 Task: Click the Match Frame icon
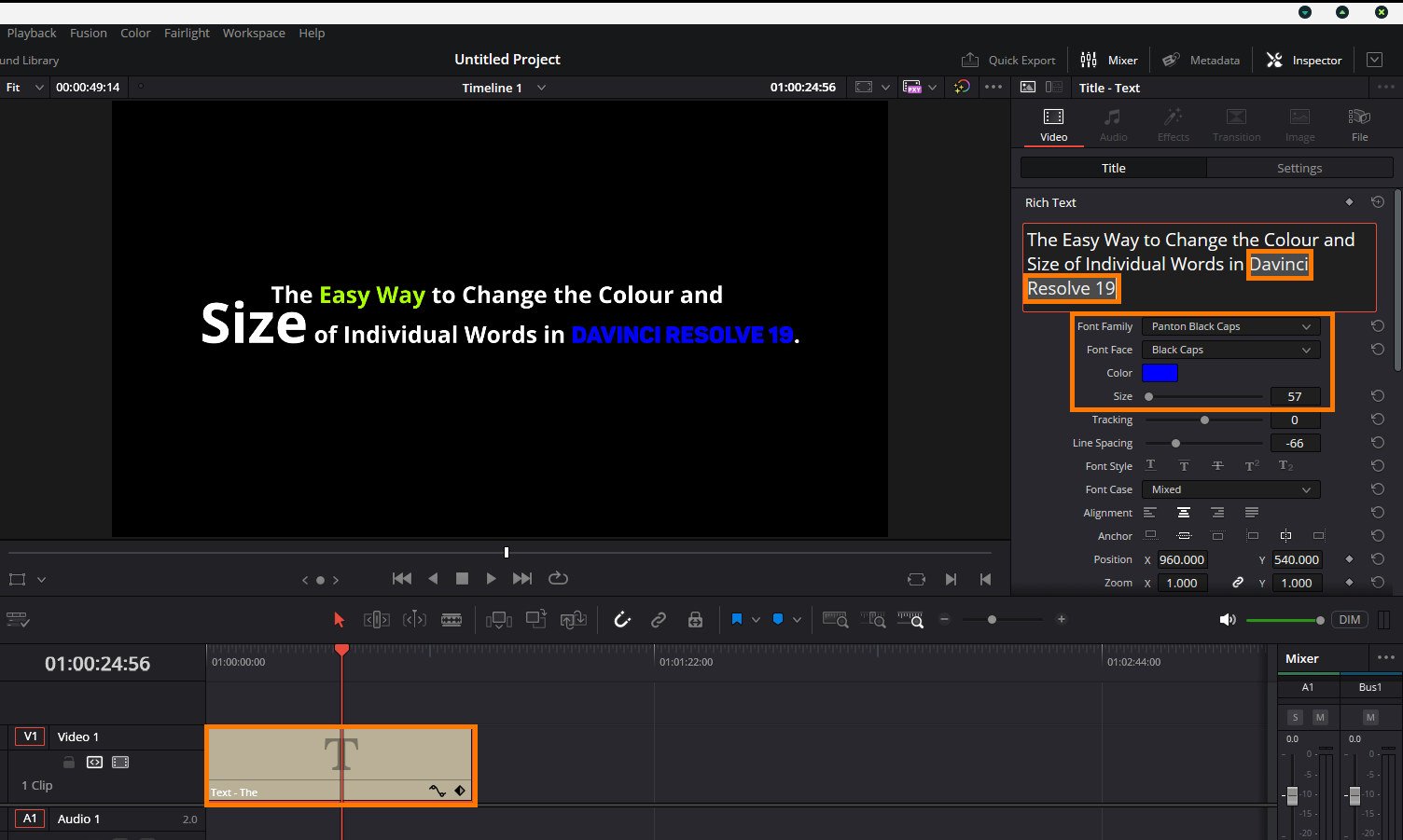(916, 579)
